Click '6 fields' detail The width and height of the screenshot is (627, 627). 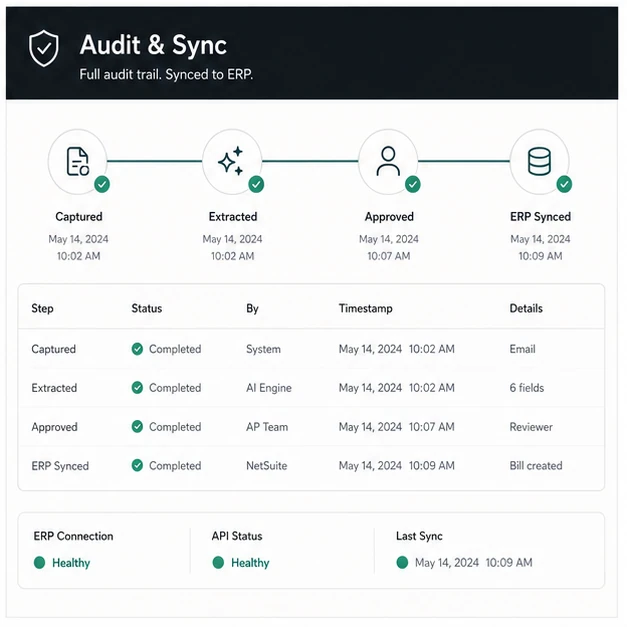point(527,388)
